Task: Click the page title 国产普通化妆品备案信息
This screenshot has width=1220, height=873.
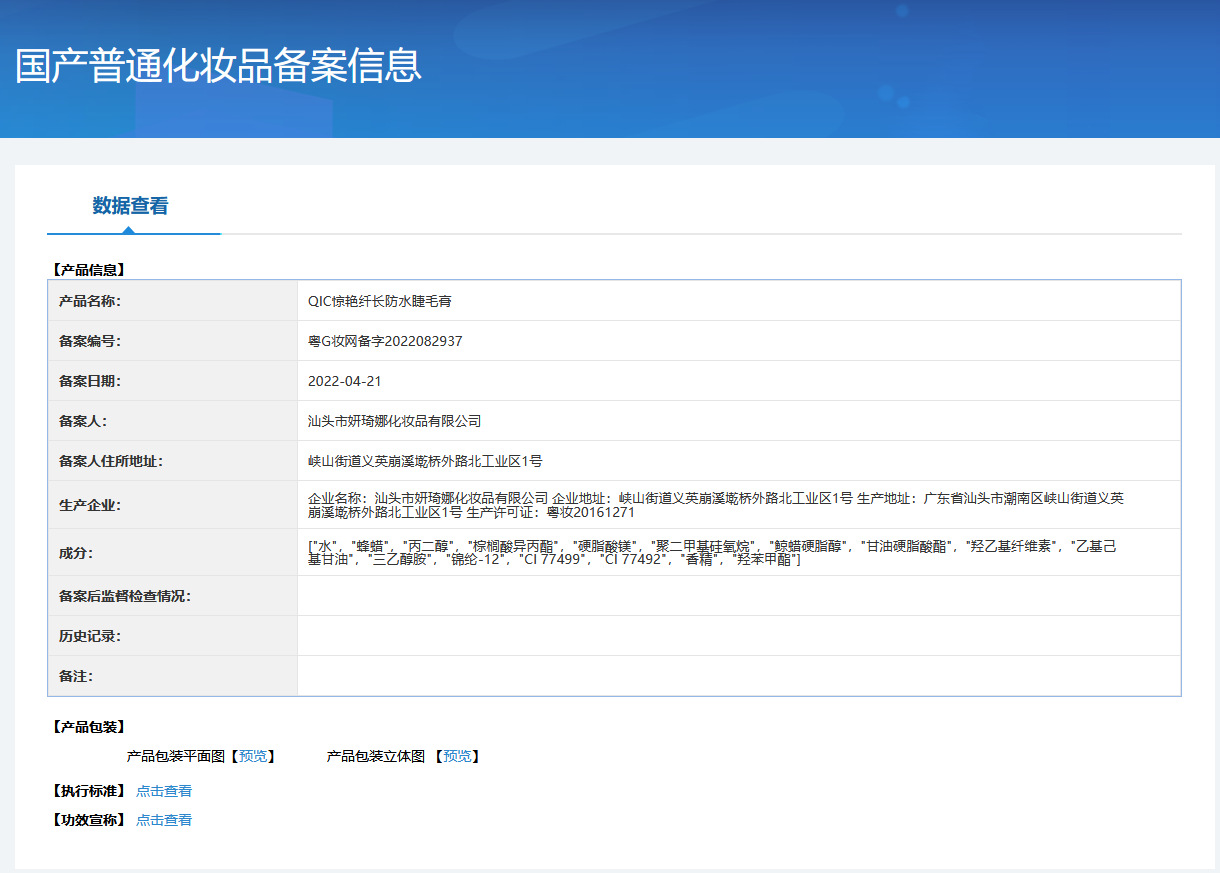Action: pos(219,65)
